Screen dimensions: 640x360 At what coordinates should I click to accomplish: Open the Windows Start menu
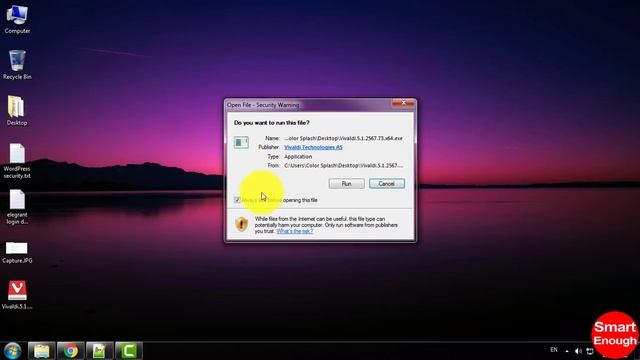[13, 351]
